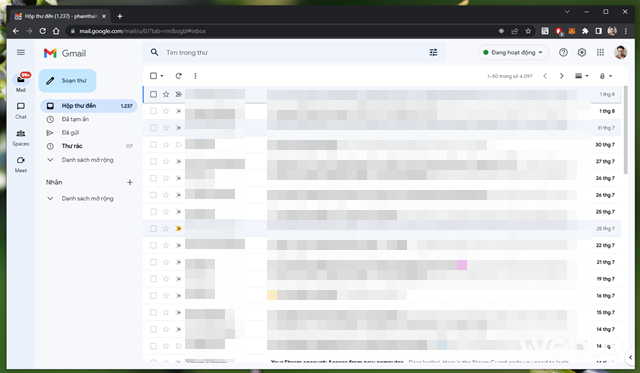Open Meet in the left rail
The image size is (640, 373).
[21, 164]
